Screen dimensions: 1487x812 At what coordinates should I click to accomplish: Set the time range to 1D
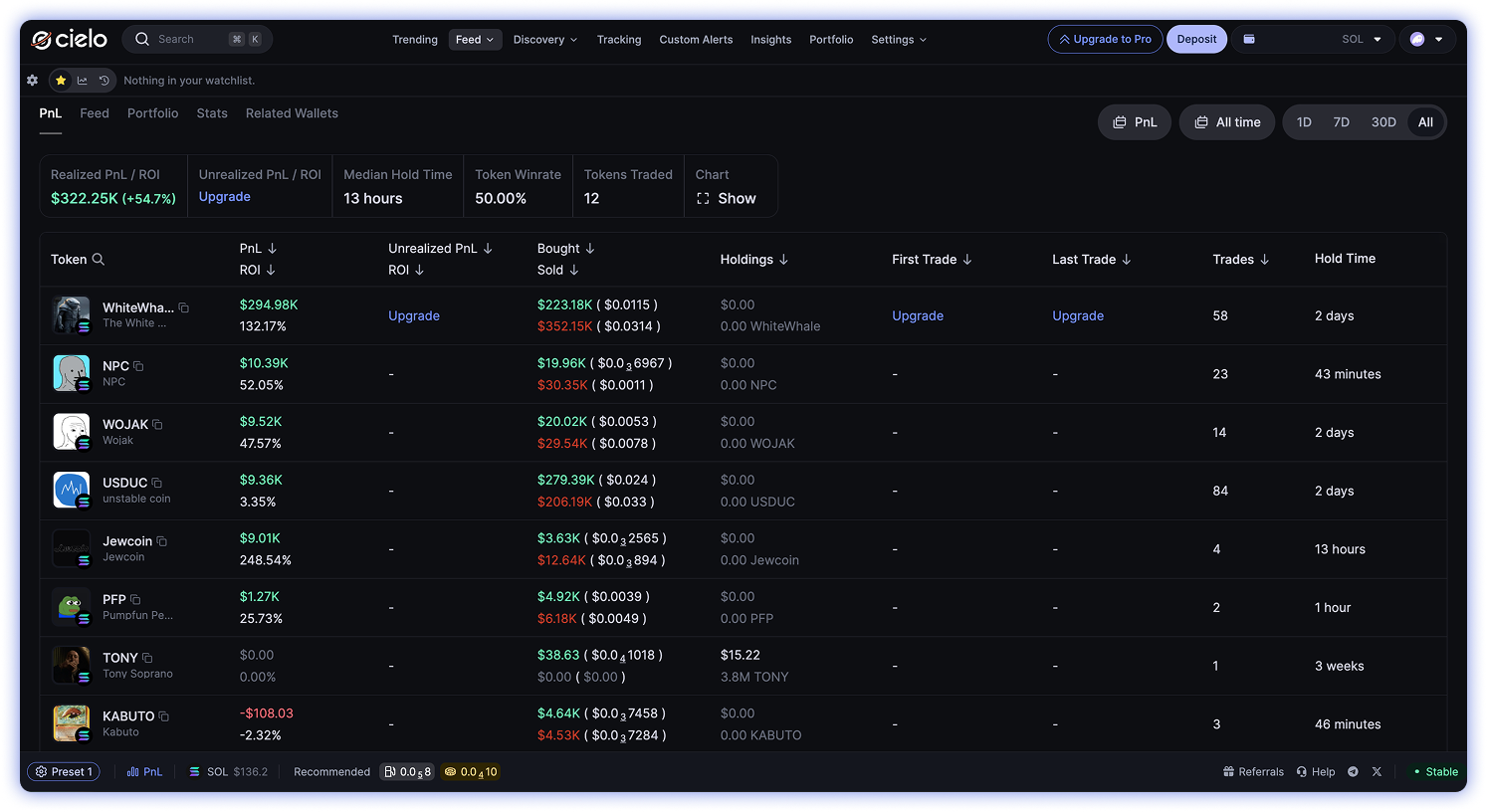pyautogui.click(x=1304, y=122)
